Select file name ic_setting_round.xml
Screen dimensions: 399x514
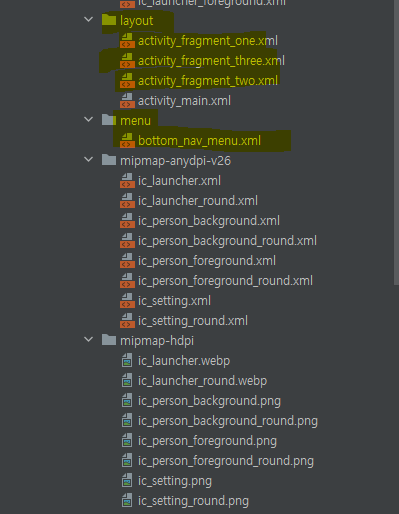tap(193, 321)
